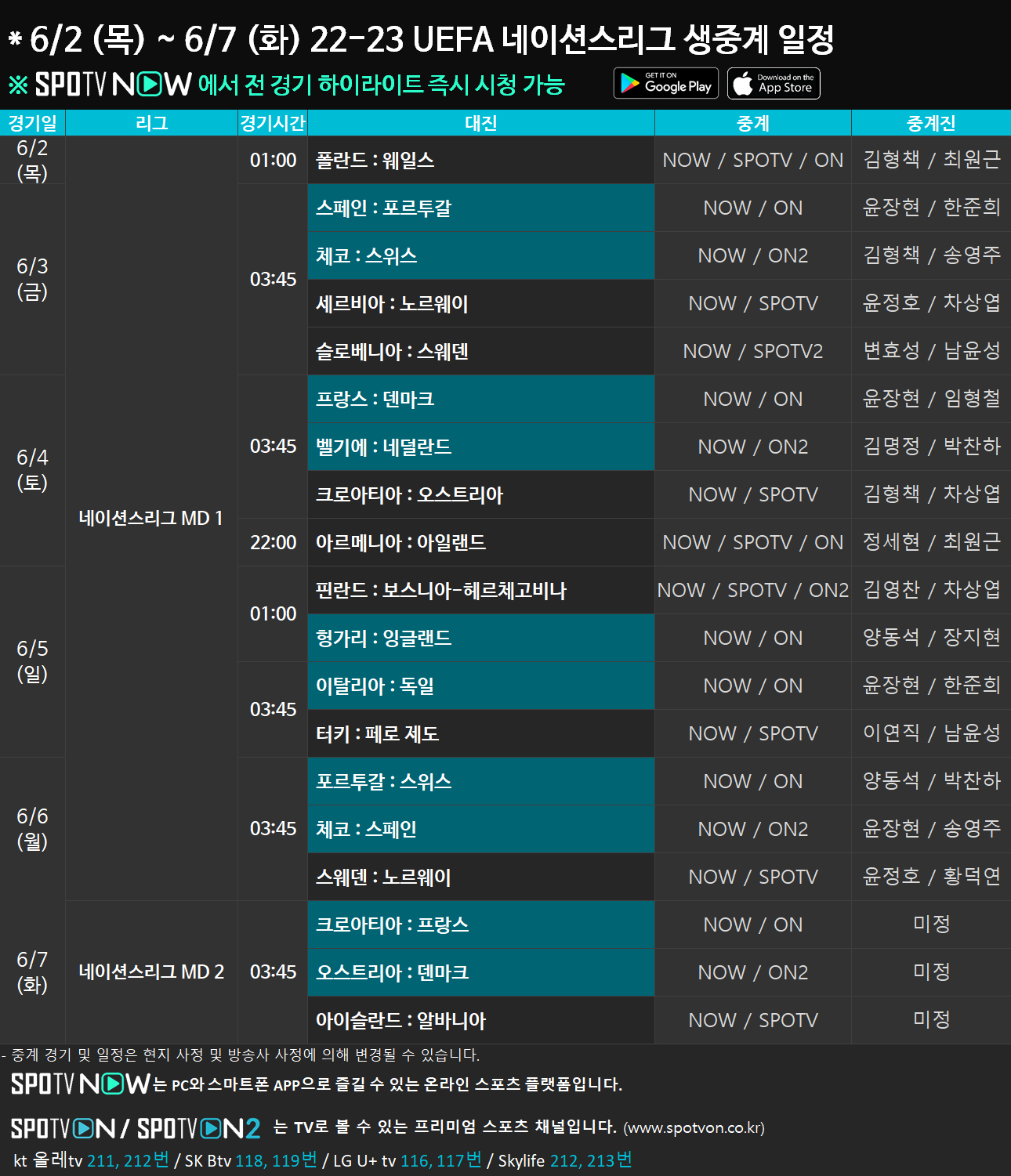Viewport: 1011px width, 1176px height.
Task: Open the www.spotvon.co.kr link
Action: (694, 1128)
